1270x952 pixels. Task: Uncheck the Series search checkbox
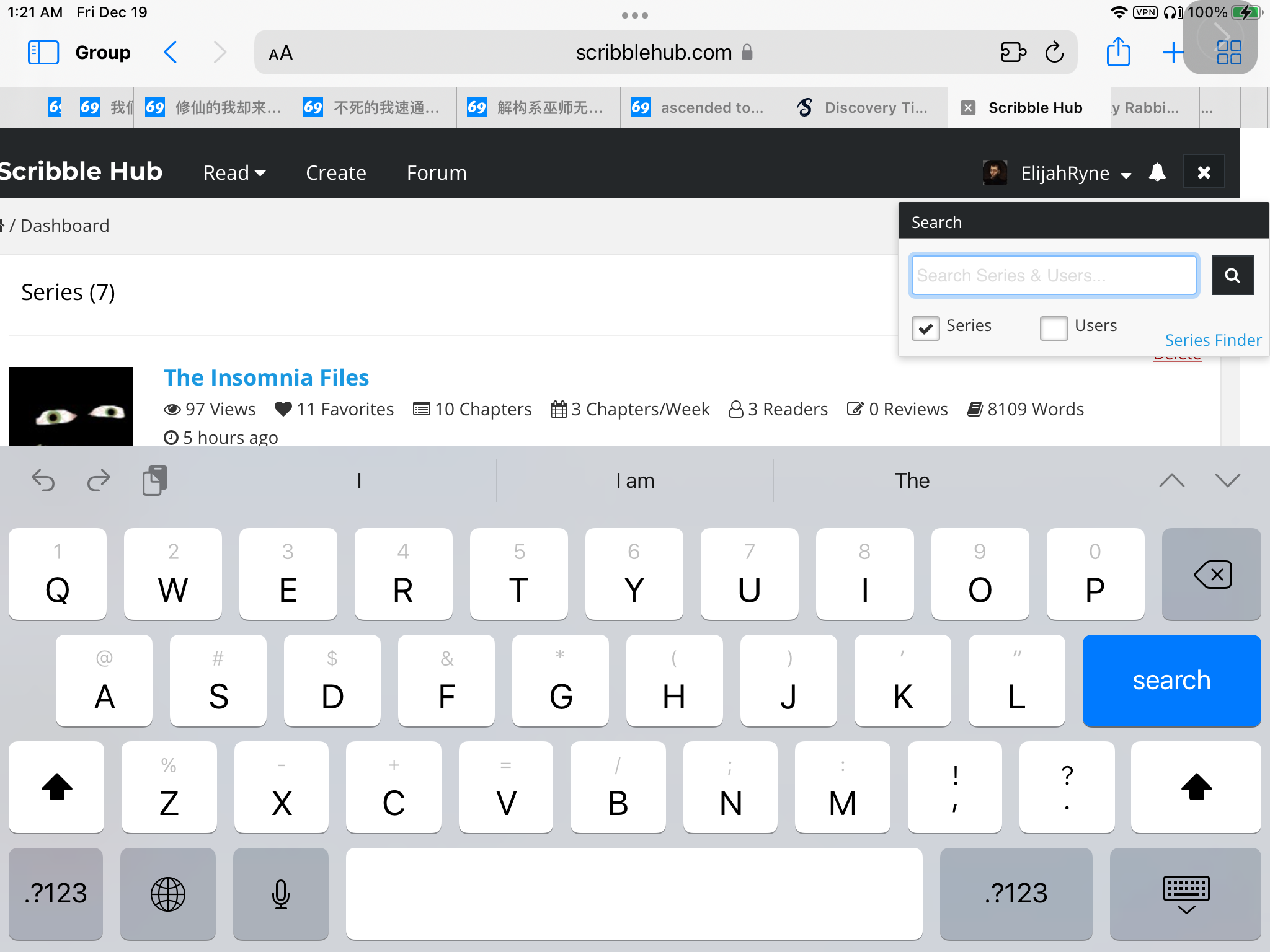(x=925, y=328)
